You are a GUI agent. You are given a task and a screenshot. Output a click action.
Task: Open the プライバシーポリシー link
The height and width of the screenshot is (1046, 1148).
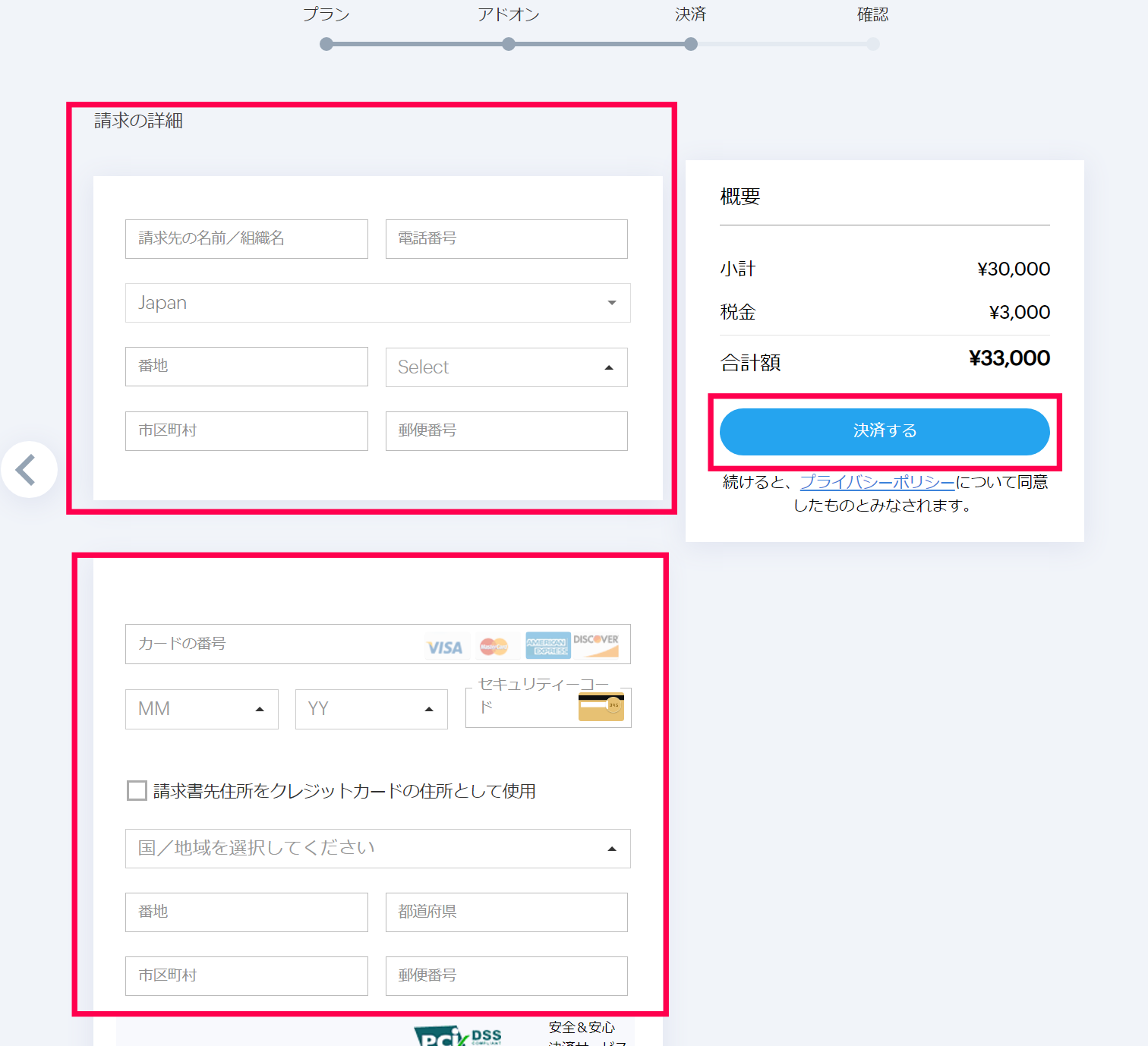click(877, 482)
